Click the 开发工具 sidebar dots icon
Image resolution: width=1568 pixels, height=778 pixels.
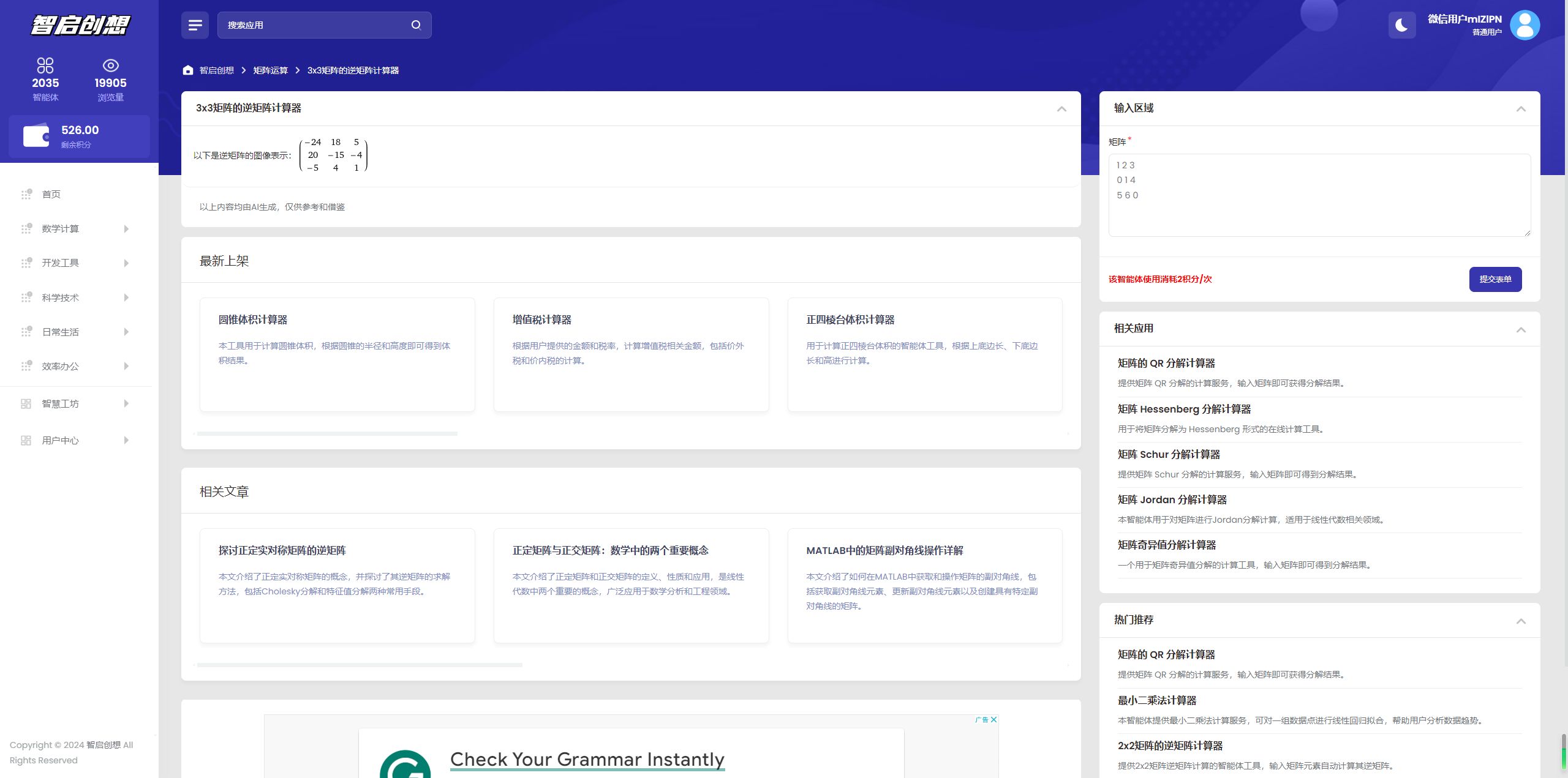coord(26,263)
